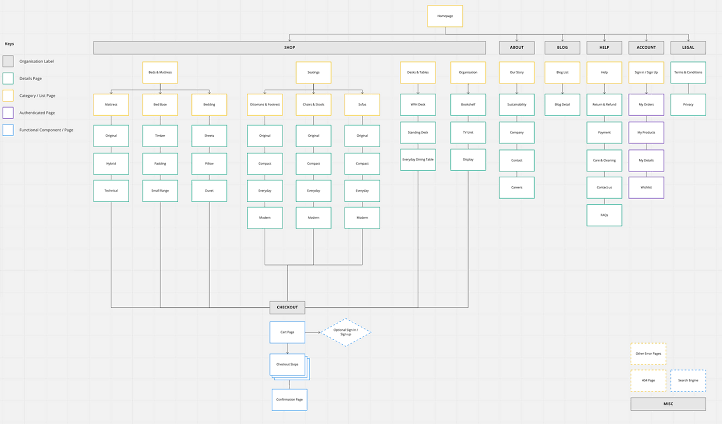Select the Cart Page component

(287, 332)
